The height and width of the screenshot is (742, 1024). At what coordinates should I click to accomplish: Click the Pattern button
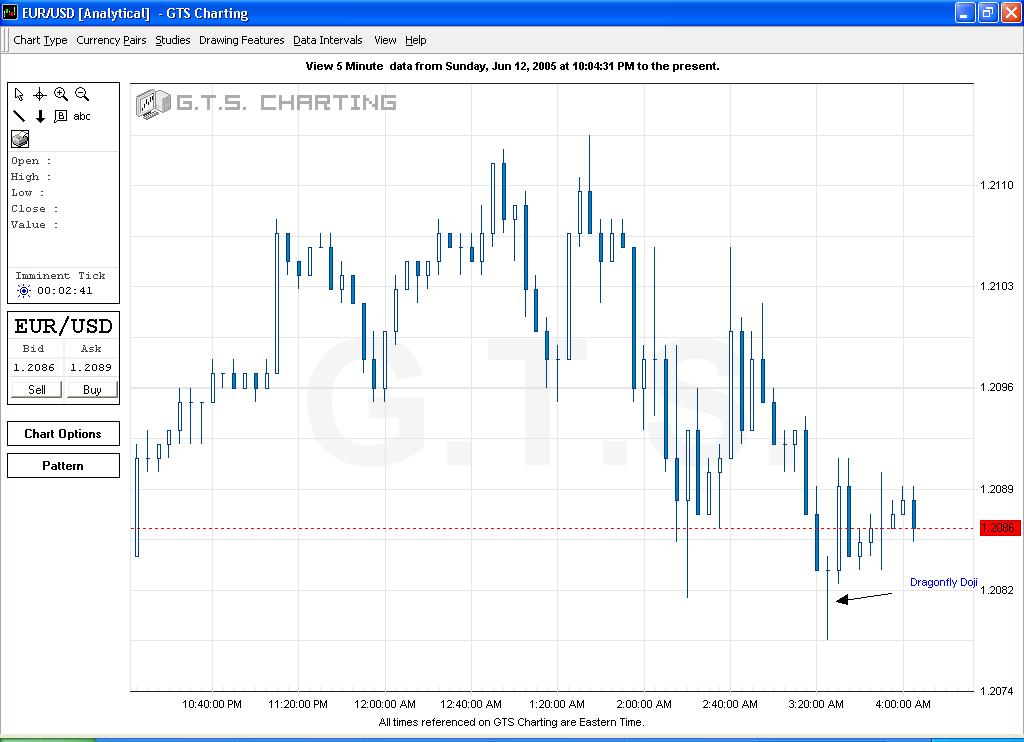(x=63, y=466)
